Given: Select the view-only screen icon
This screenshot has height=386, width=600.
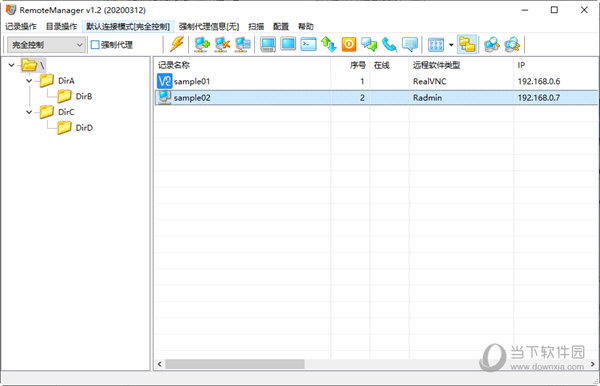Looking at the screenshot, I should [288, 44].
